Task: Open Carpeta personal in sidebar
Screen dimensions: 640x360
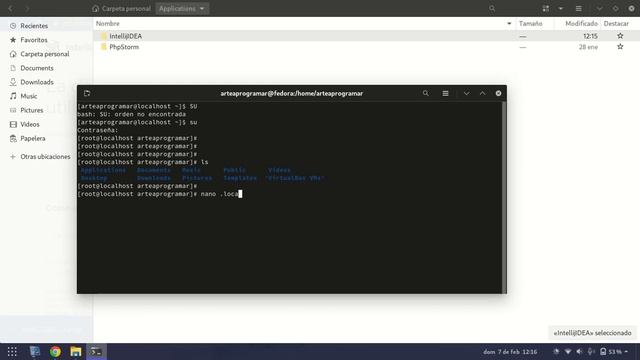Action: coord(44,54)
